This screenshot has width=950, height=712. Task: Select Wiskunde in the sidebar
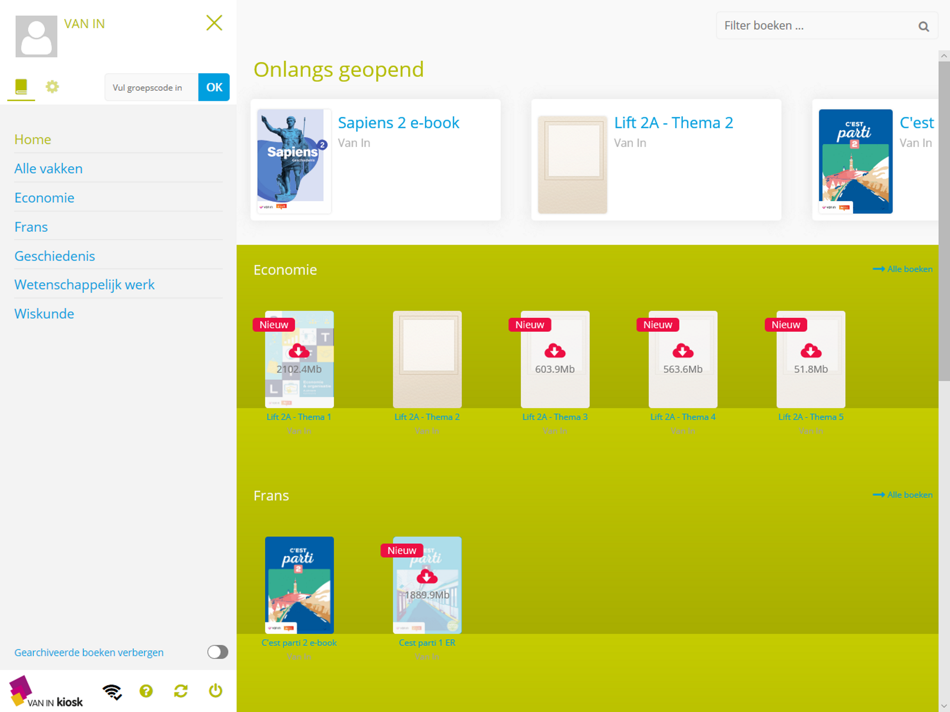tap(44, 314)
